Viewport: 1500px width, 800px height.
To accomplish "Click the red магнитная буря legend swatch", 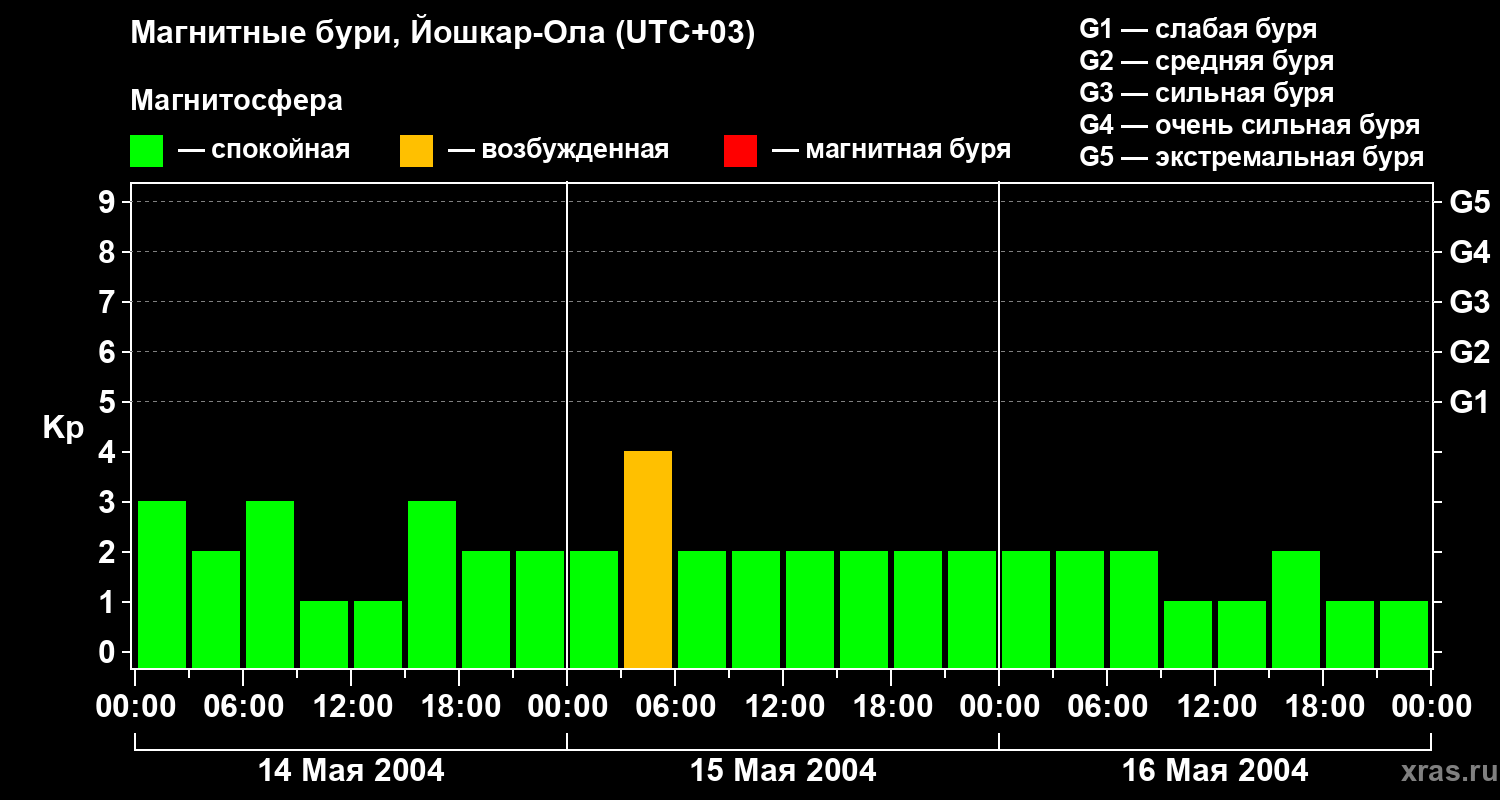I will point(740,151).
